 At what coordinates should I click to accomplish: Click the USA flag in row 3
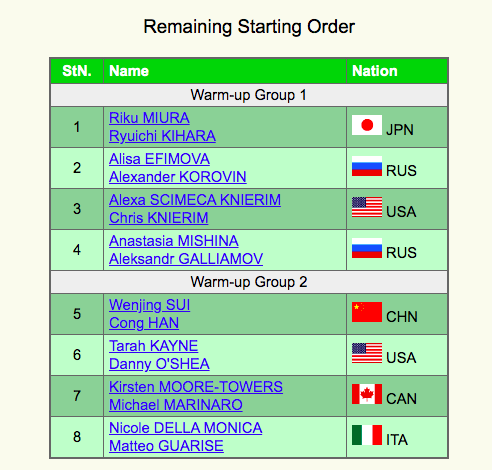367,207
